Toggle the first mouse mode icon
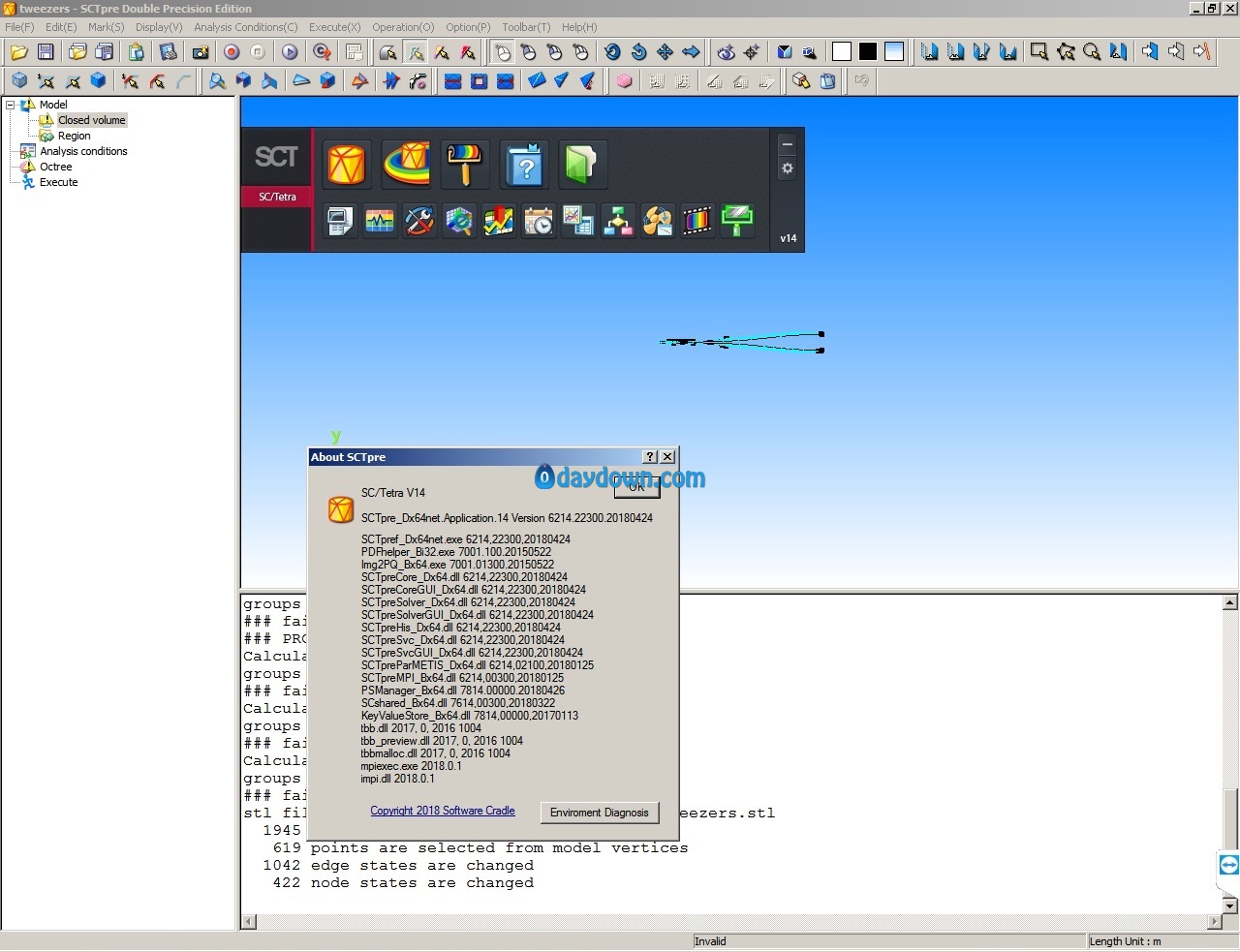The width and height of the screenshot is (1240, 952). tap(503, 52)
